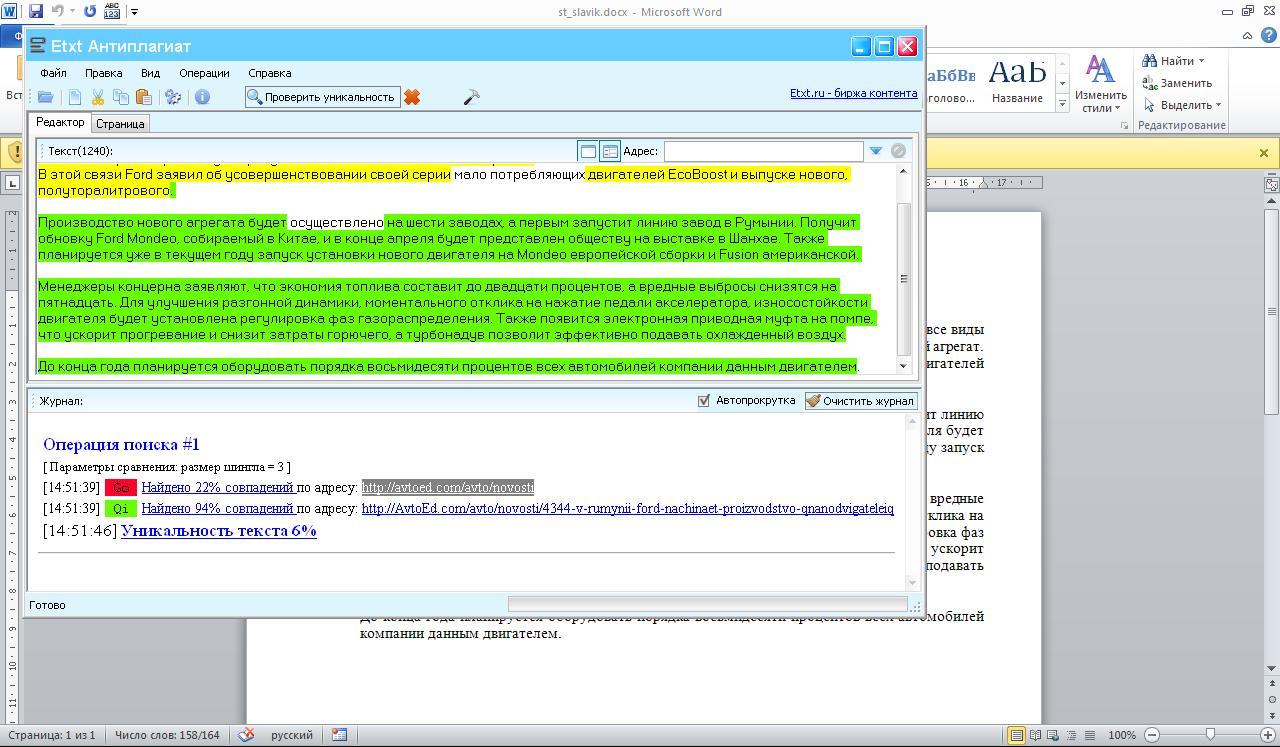
Task: Click Очистить журнал button
Action: (x=860, y=401)
